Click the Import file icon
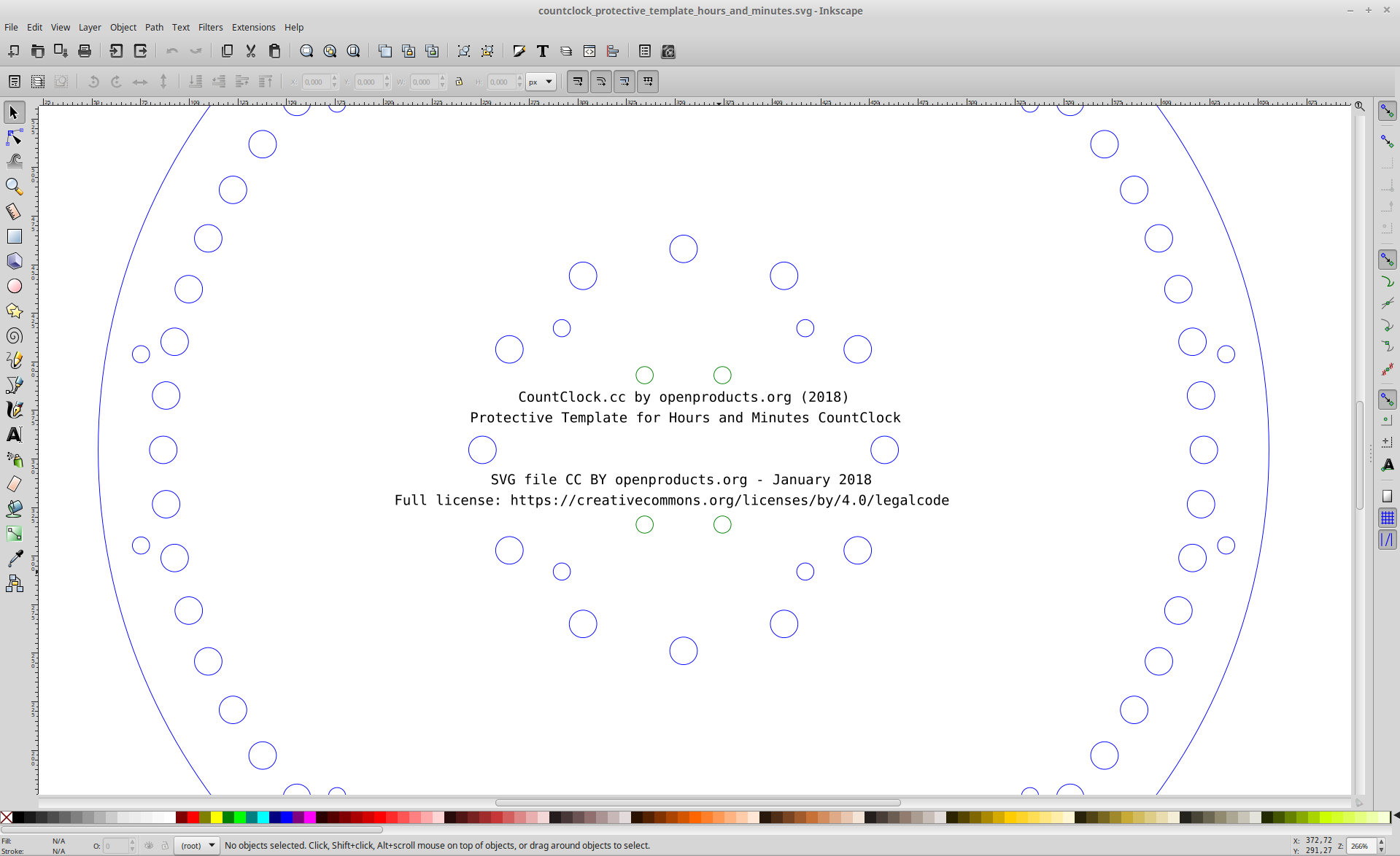 (x=116, y=51)
